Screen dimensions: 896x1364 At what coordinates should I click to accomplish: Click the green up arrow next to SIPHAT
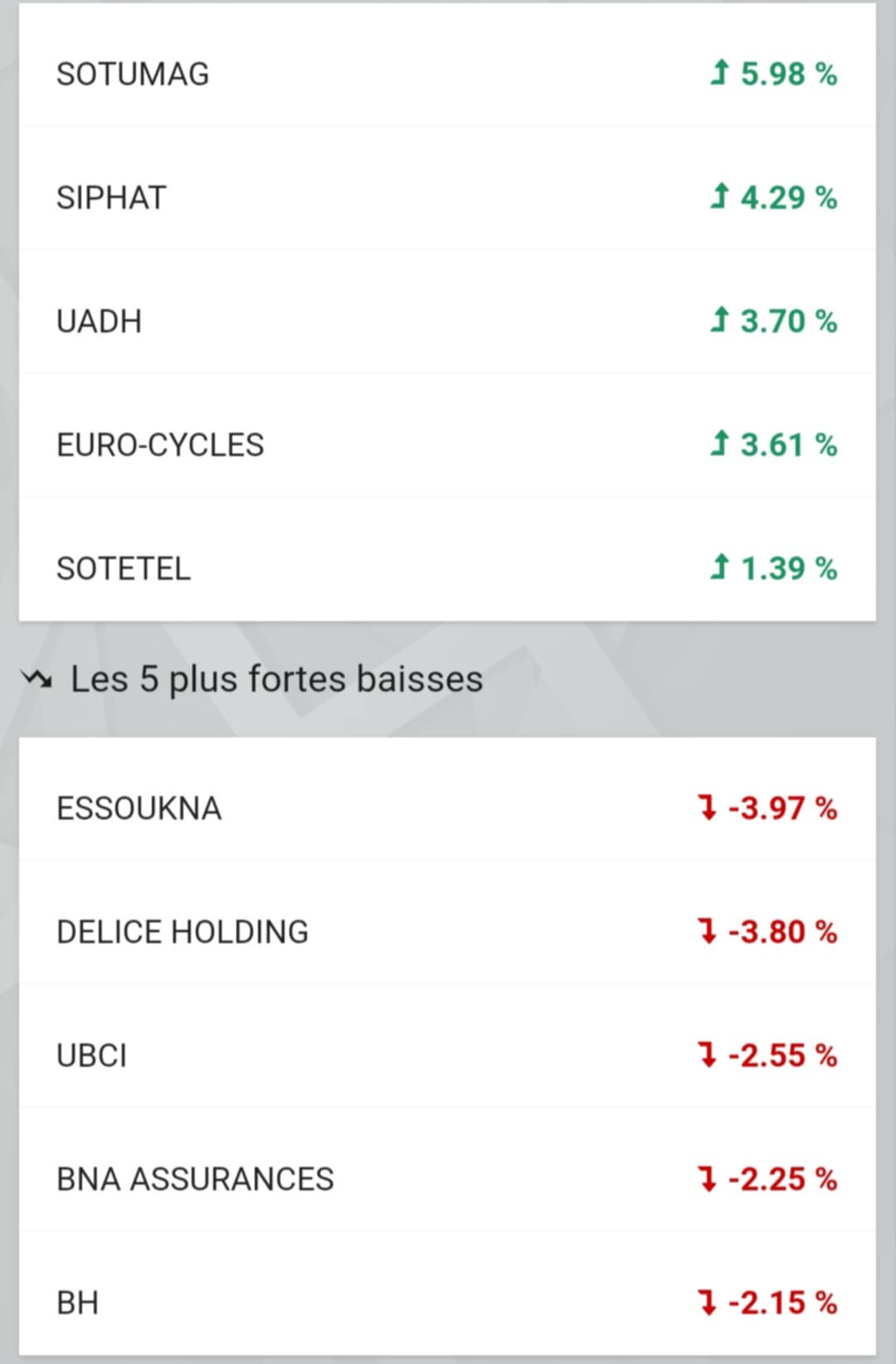719,197
